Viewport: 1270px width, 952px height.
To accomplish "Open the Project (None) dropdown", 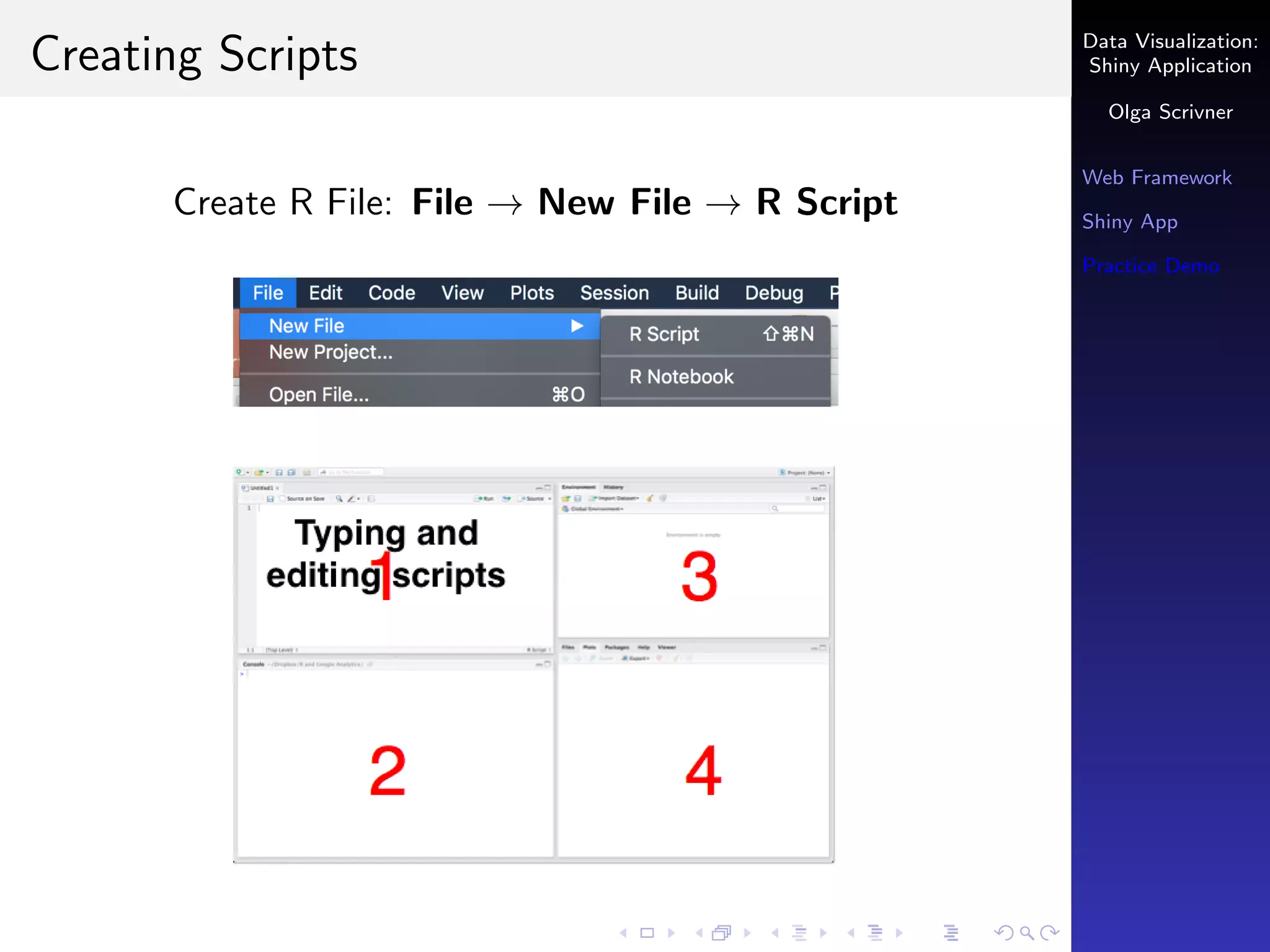I will (806, 473).
